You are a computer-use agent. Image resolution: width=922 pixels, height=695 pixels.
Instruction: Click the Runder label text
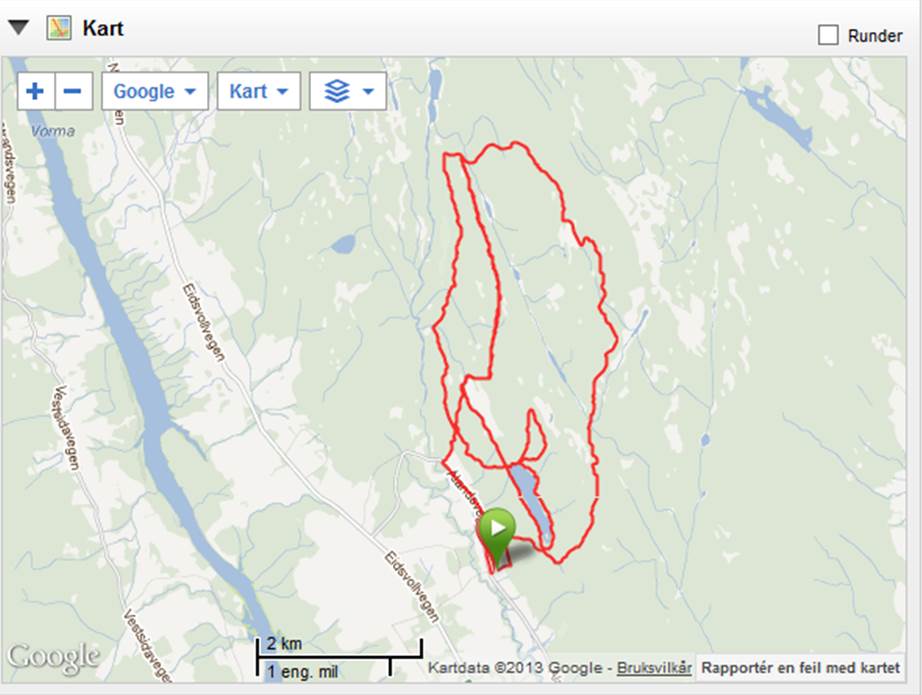coord(874,36)
